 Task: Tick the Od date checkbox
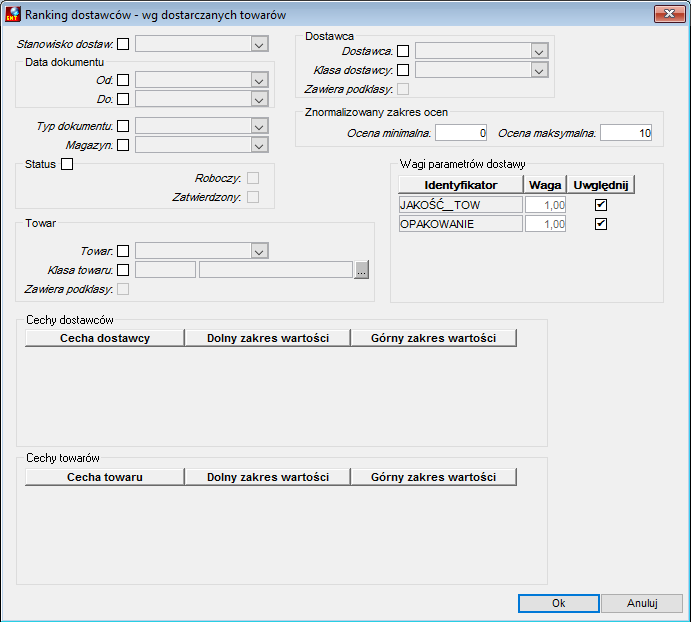tap(123, 80)
